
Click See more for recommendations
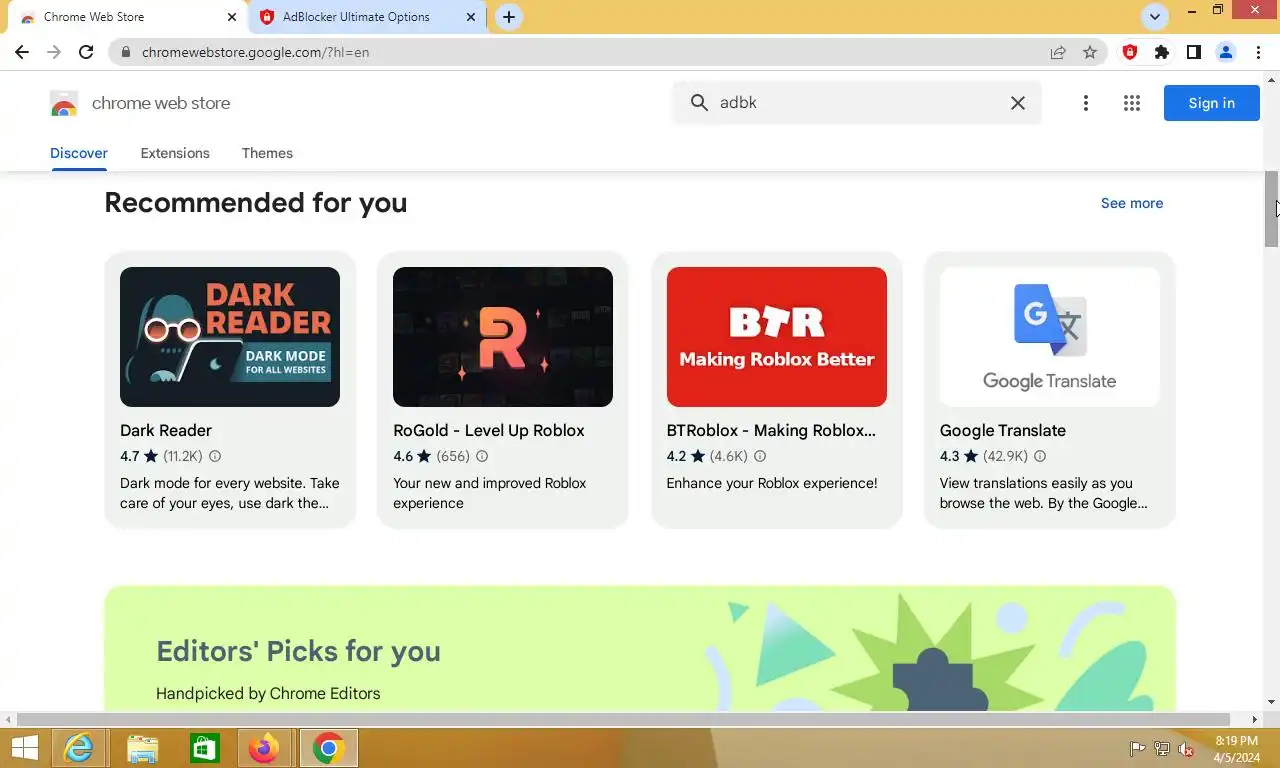tap(1132, 203)
